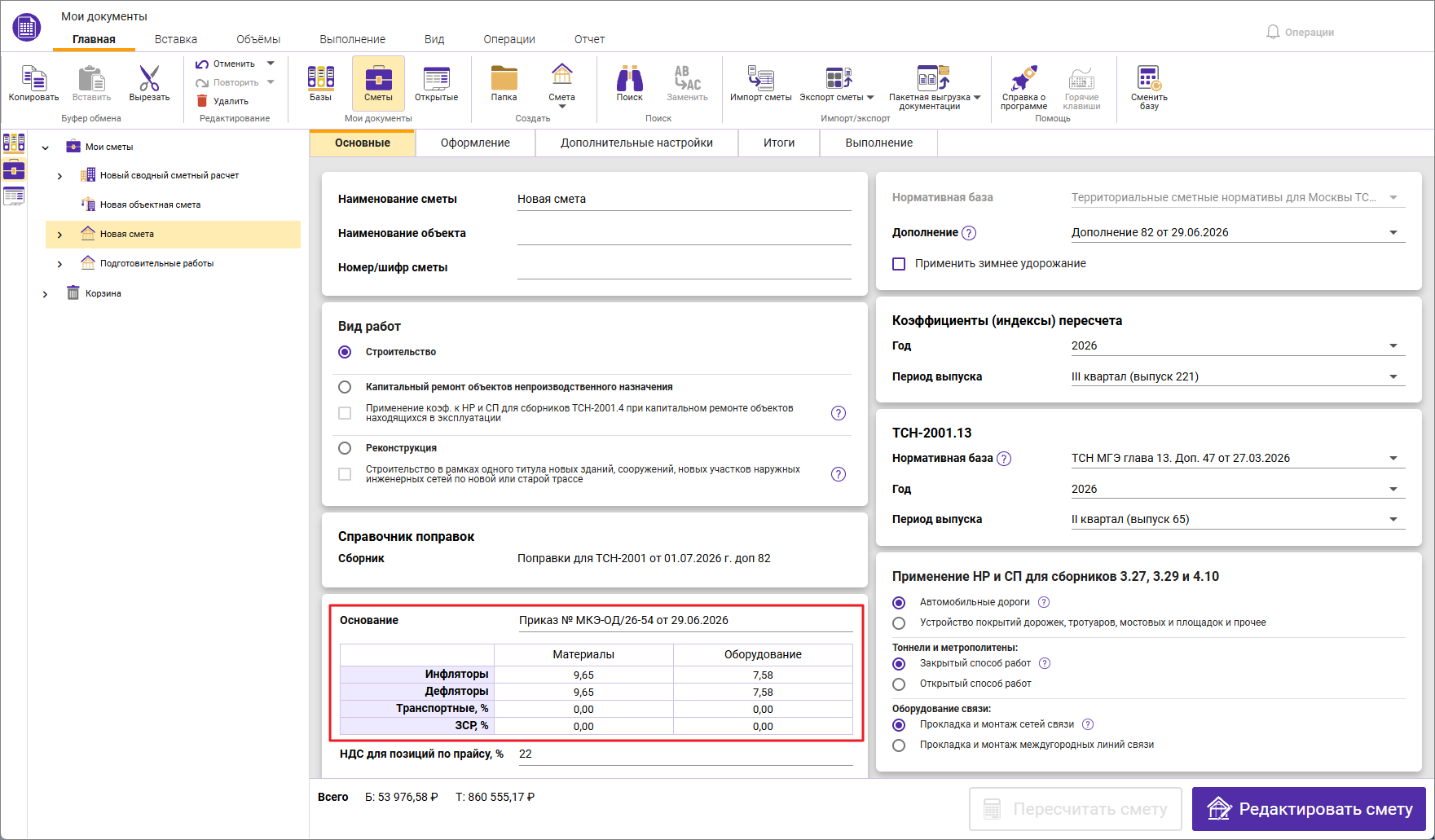
Task: Click the Операции bell icon
Action: click(x=1273, y=32)
